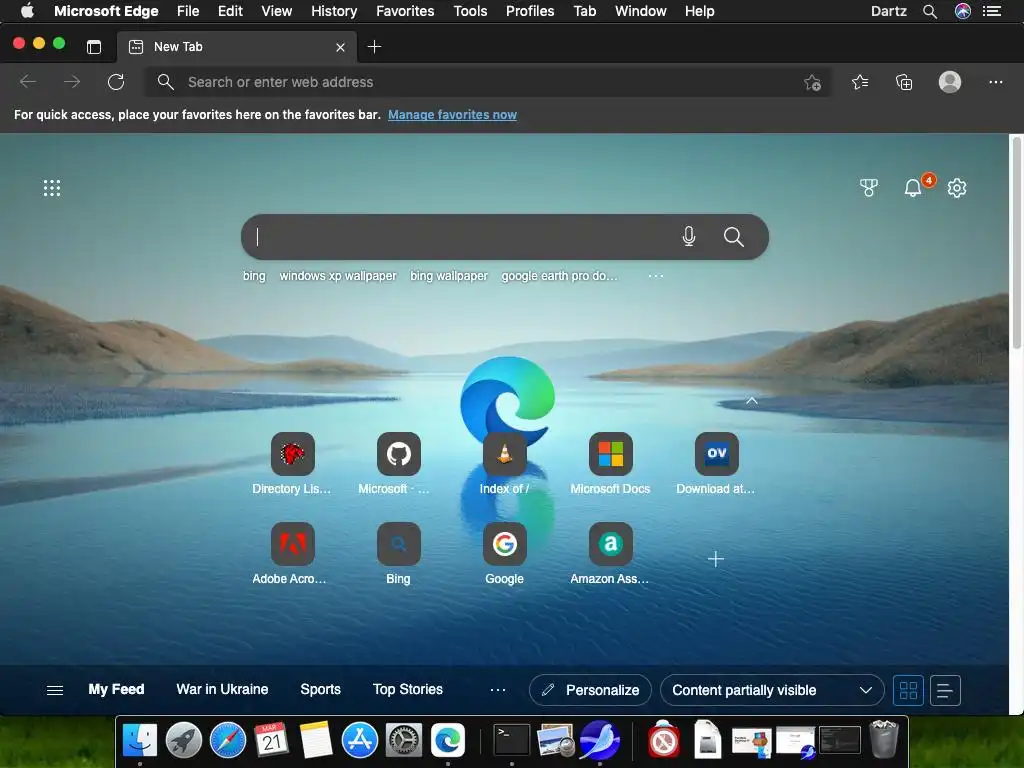The height and width of the screenshot is (768, 1024).
Task: Go forward with the forward arrow
Action: point(72,82)
